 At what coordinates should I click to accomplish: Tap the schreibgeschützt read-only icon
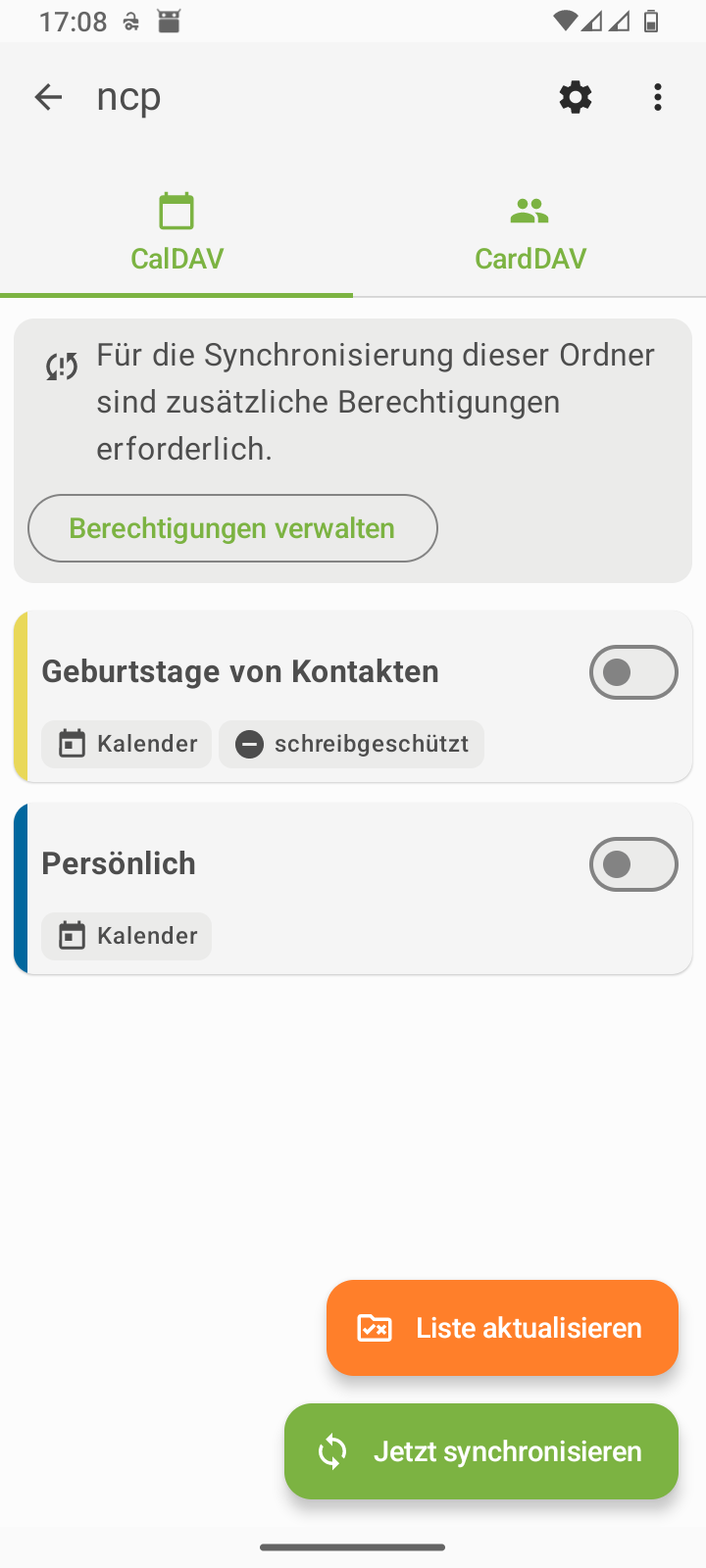pyautogui.click(x=250, y=744)
